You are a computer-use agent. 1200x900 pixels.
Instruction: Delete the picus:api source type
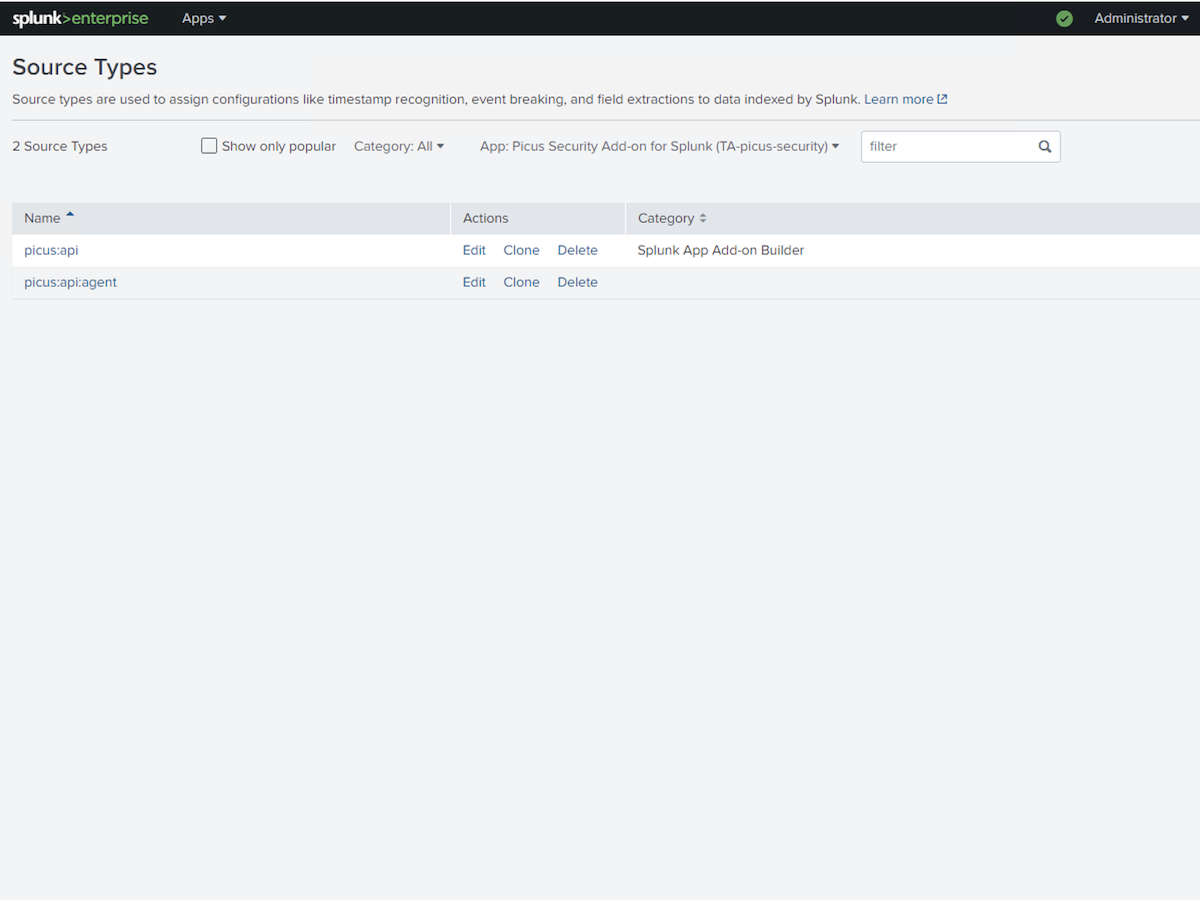point(577,250)
